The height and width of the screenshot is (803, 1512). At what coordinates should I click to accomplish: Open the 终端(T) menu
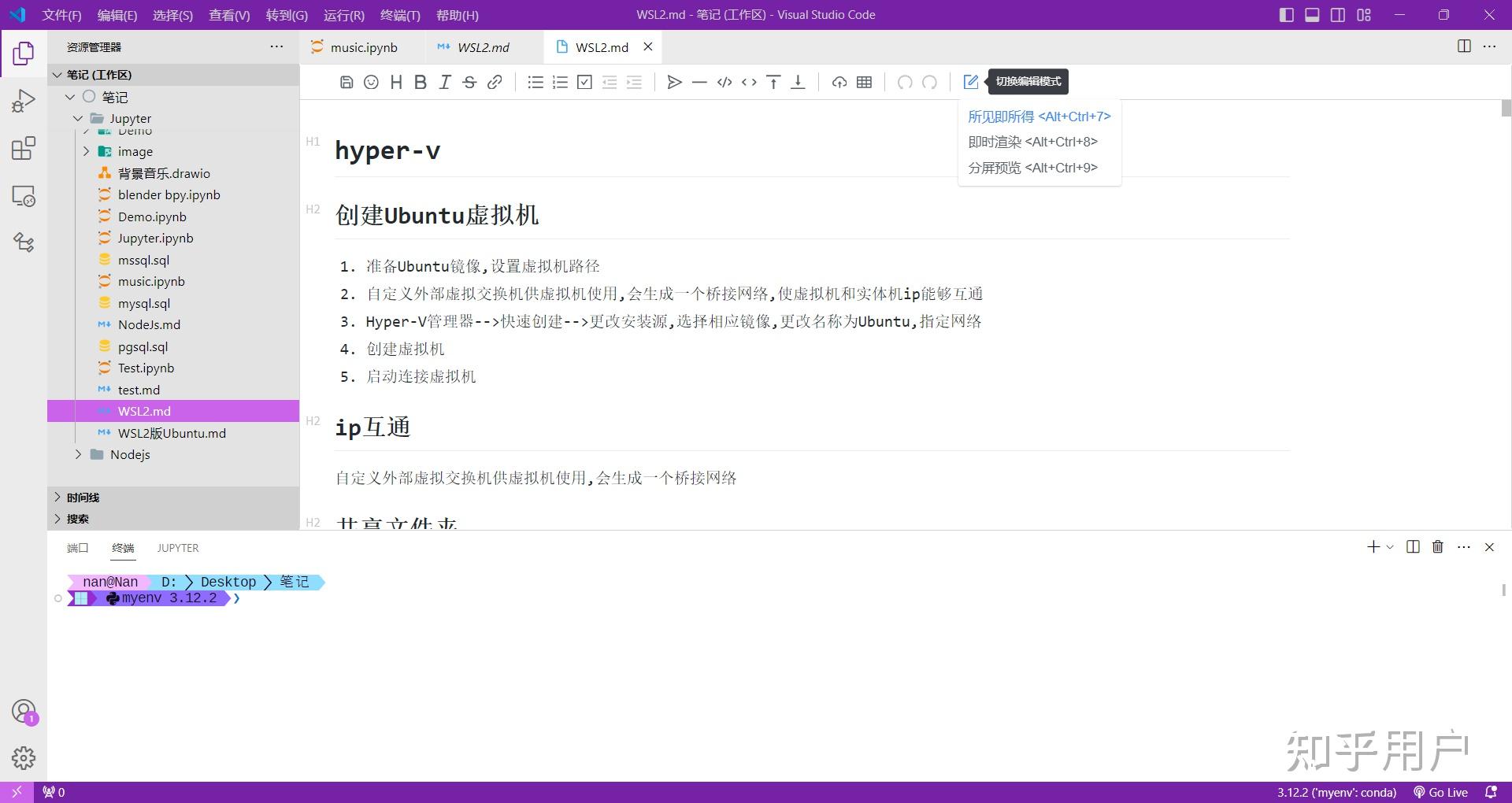point(401,15)
